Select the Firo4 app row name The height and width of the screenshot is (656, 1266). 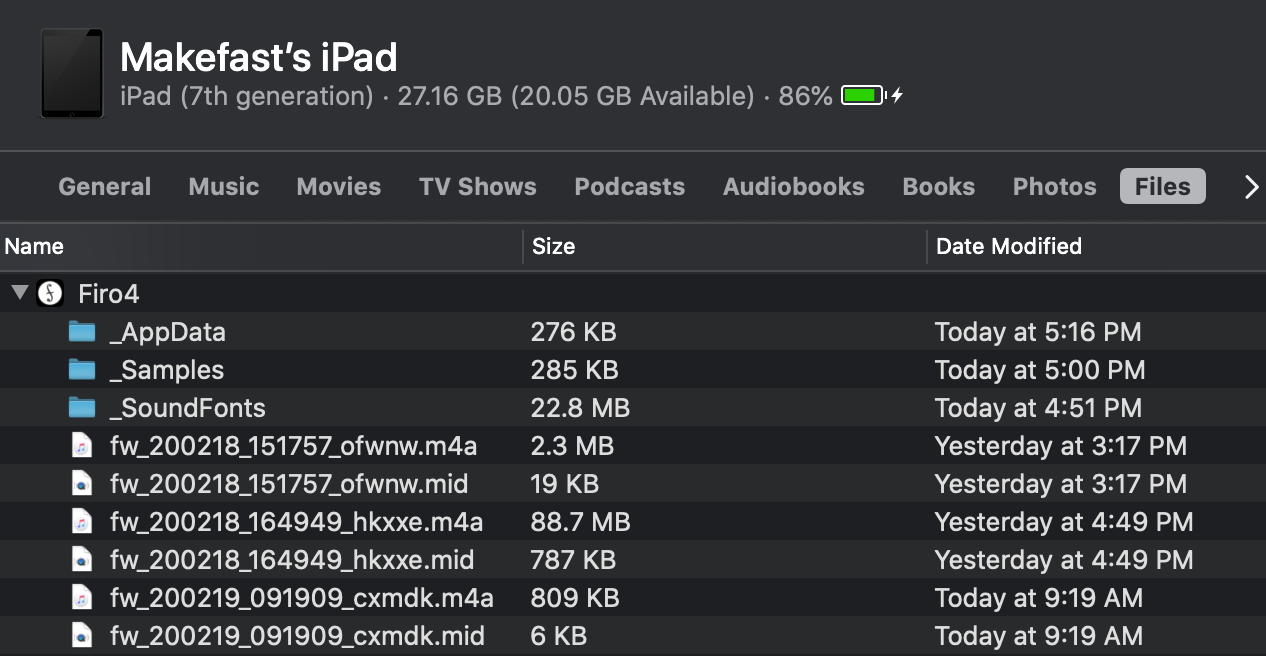tap(109, 294)
